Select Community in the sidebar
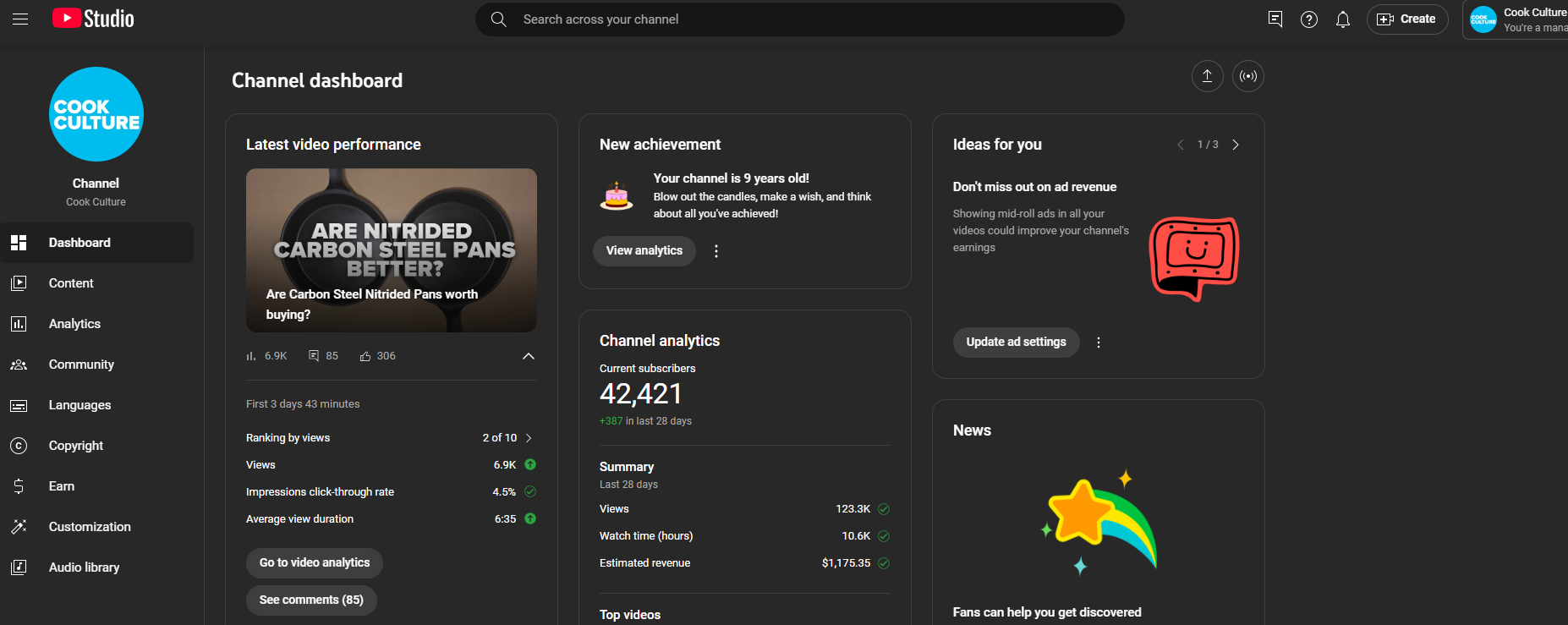This screenshot has height=625, width=1568. coord(96,365)
